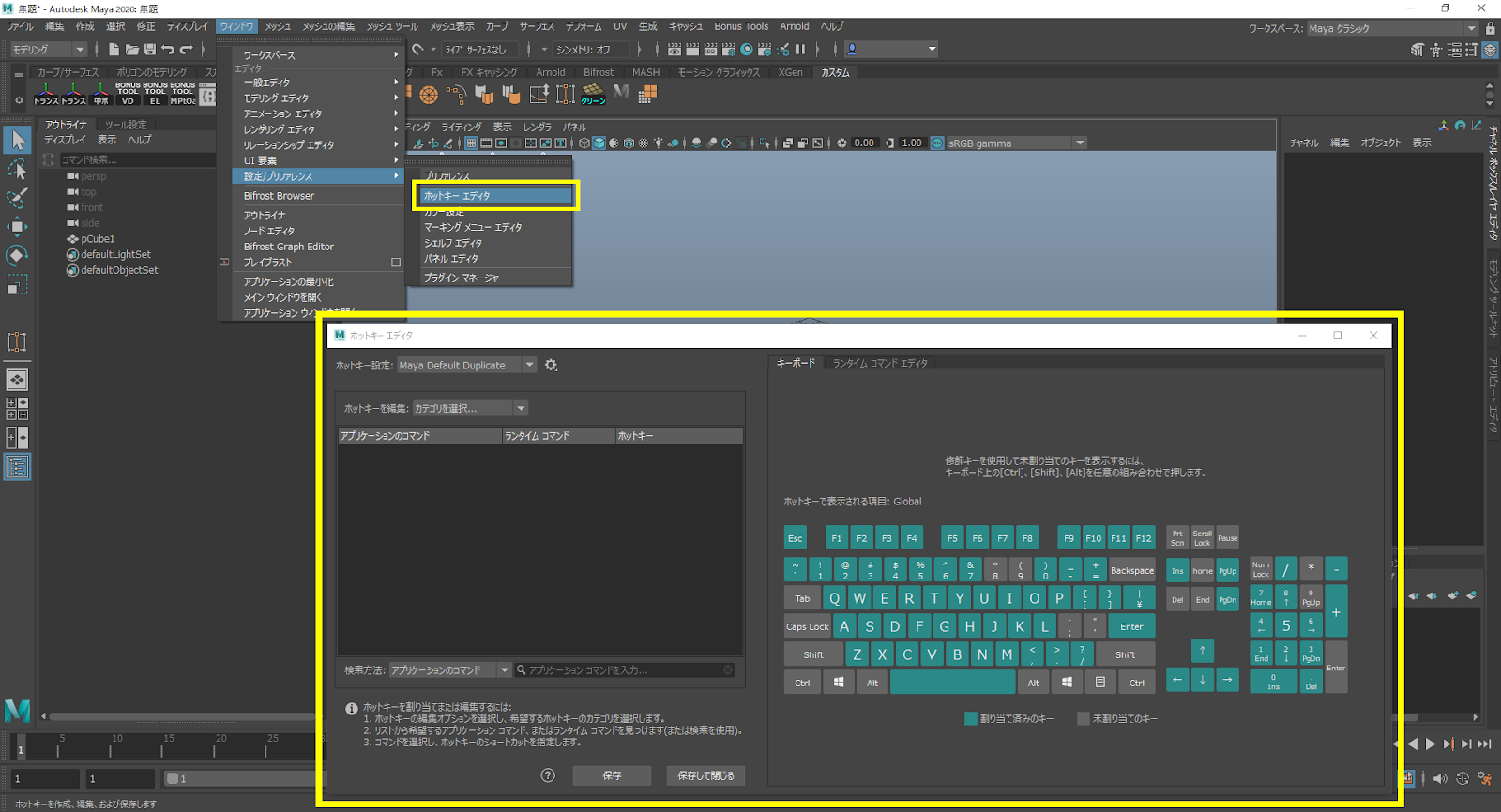Toggle the Shift key on virtual keyboard left
Screen dimensions: 1501x812
813,654
